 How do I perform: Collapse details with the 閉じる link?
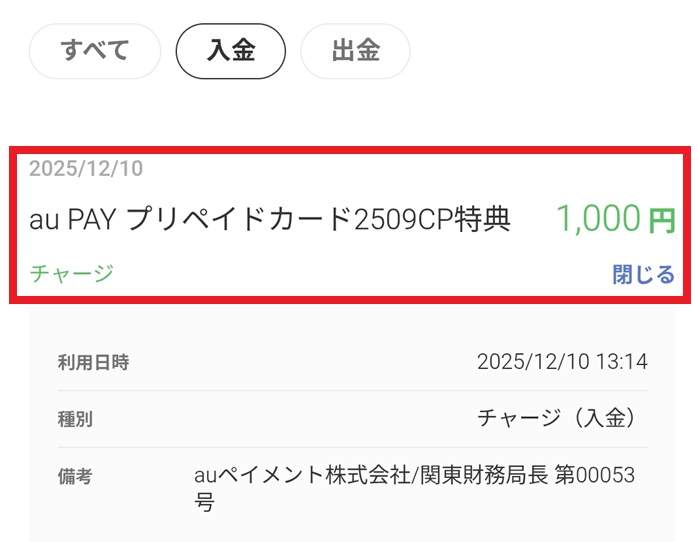pos(644,275)
